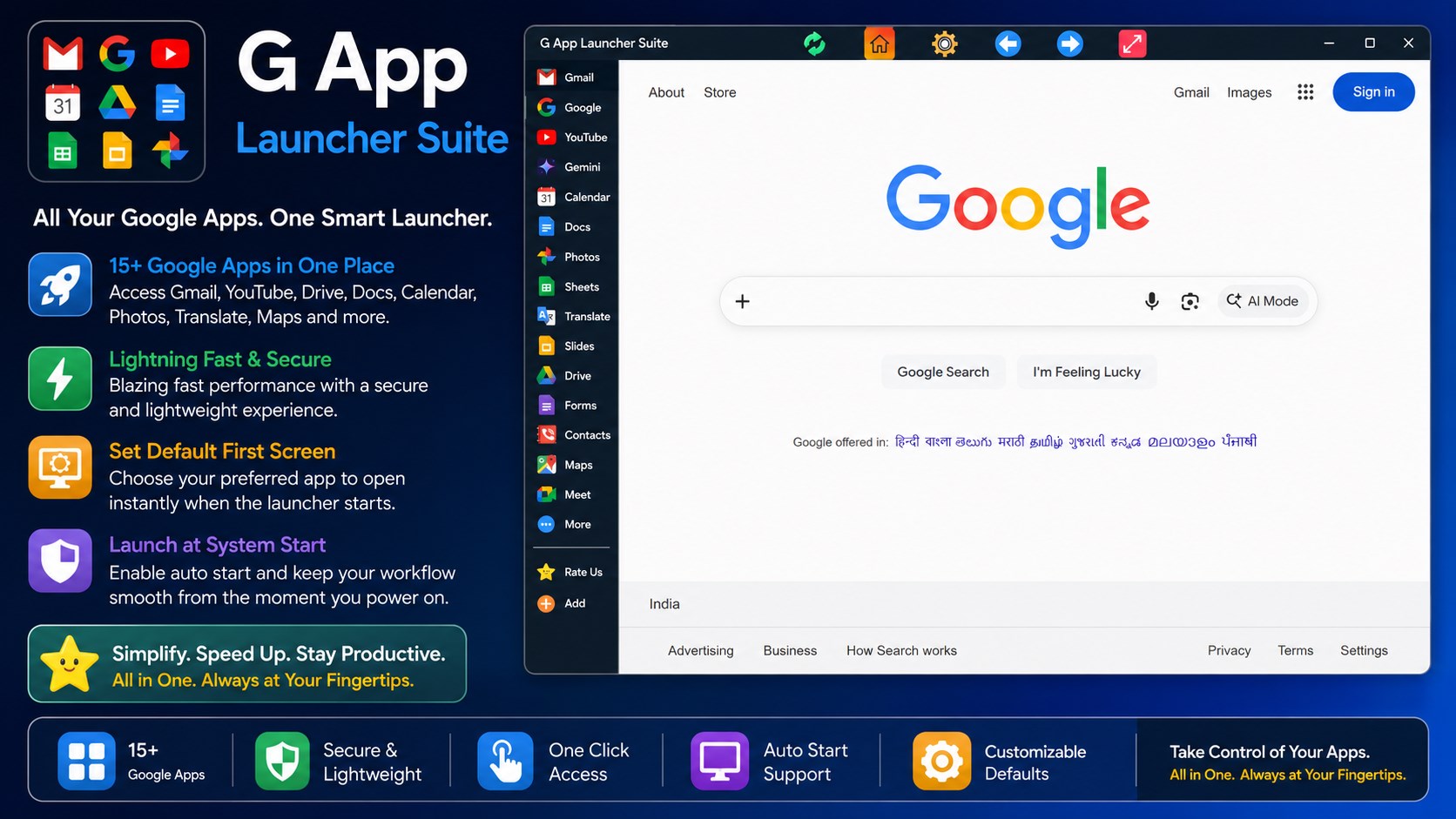
Task: Open Gmail from the launcher sidebar
Action: [571, 77]
